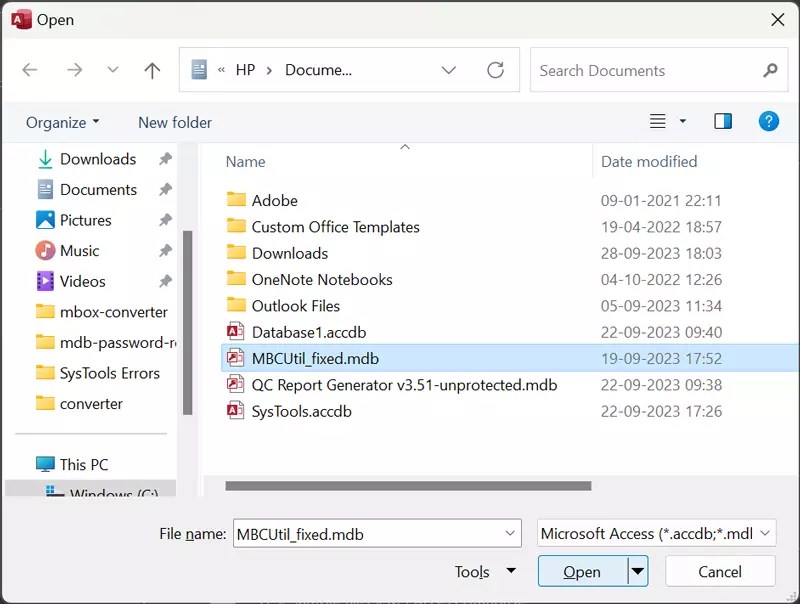Click the Downloads sidebar icon
800x604 pixels.
(x=44, y=159)
